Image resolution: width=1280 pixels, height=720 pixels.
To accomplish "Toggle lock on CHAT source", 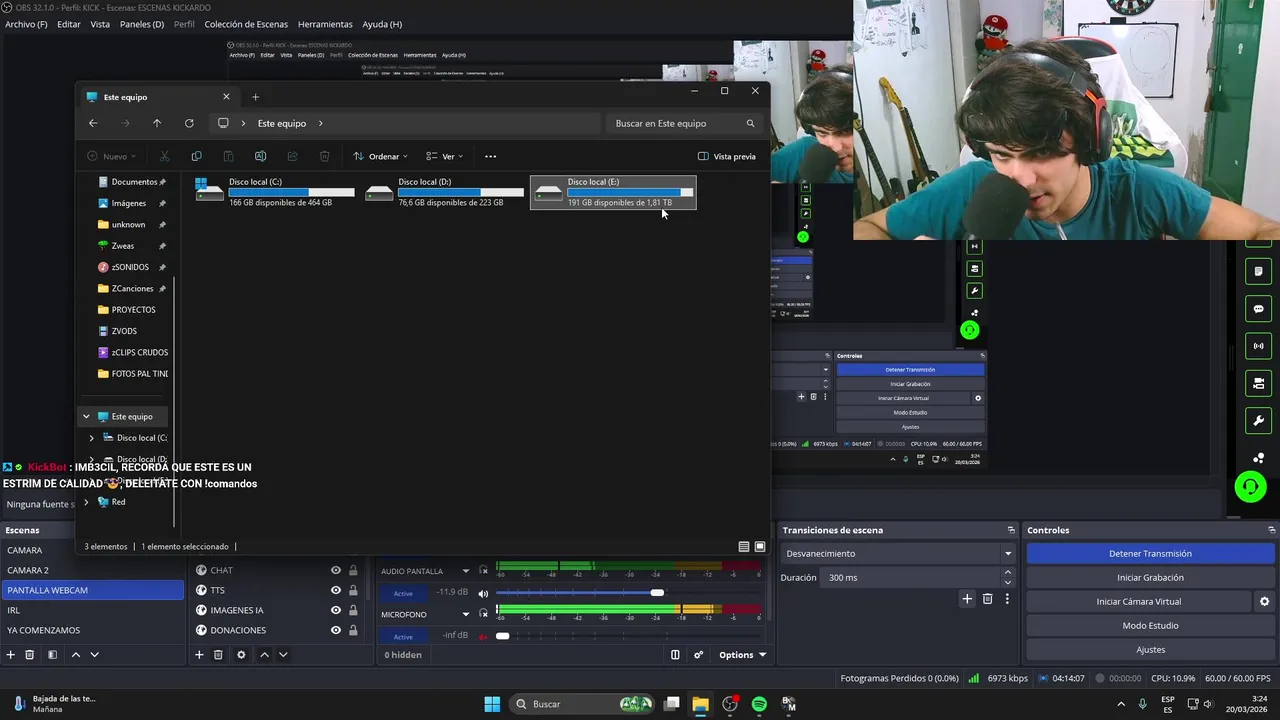I will (x=353, y=571).
